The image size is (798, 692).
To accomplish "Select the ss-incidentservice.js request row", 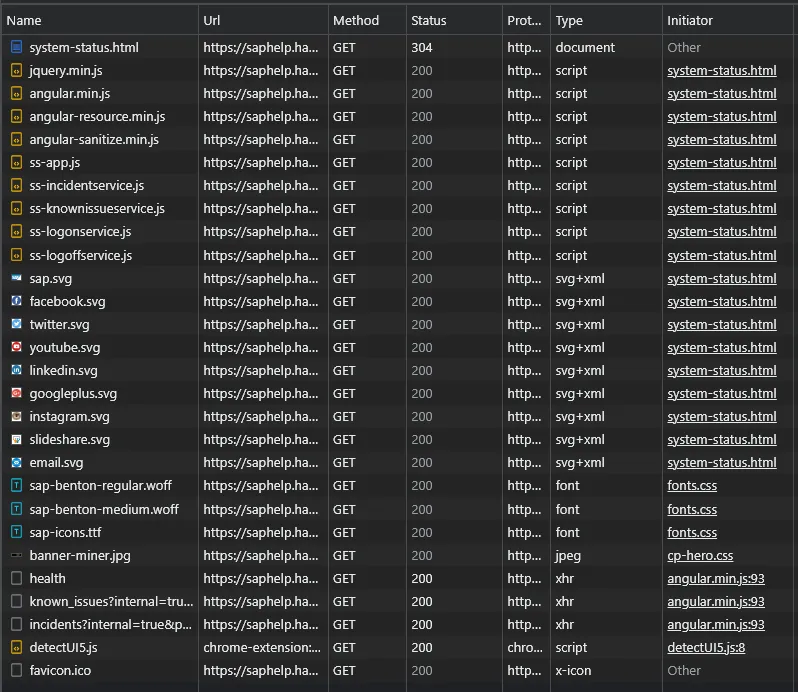I will click(x=87, y=186).
